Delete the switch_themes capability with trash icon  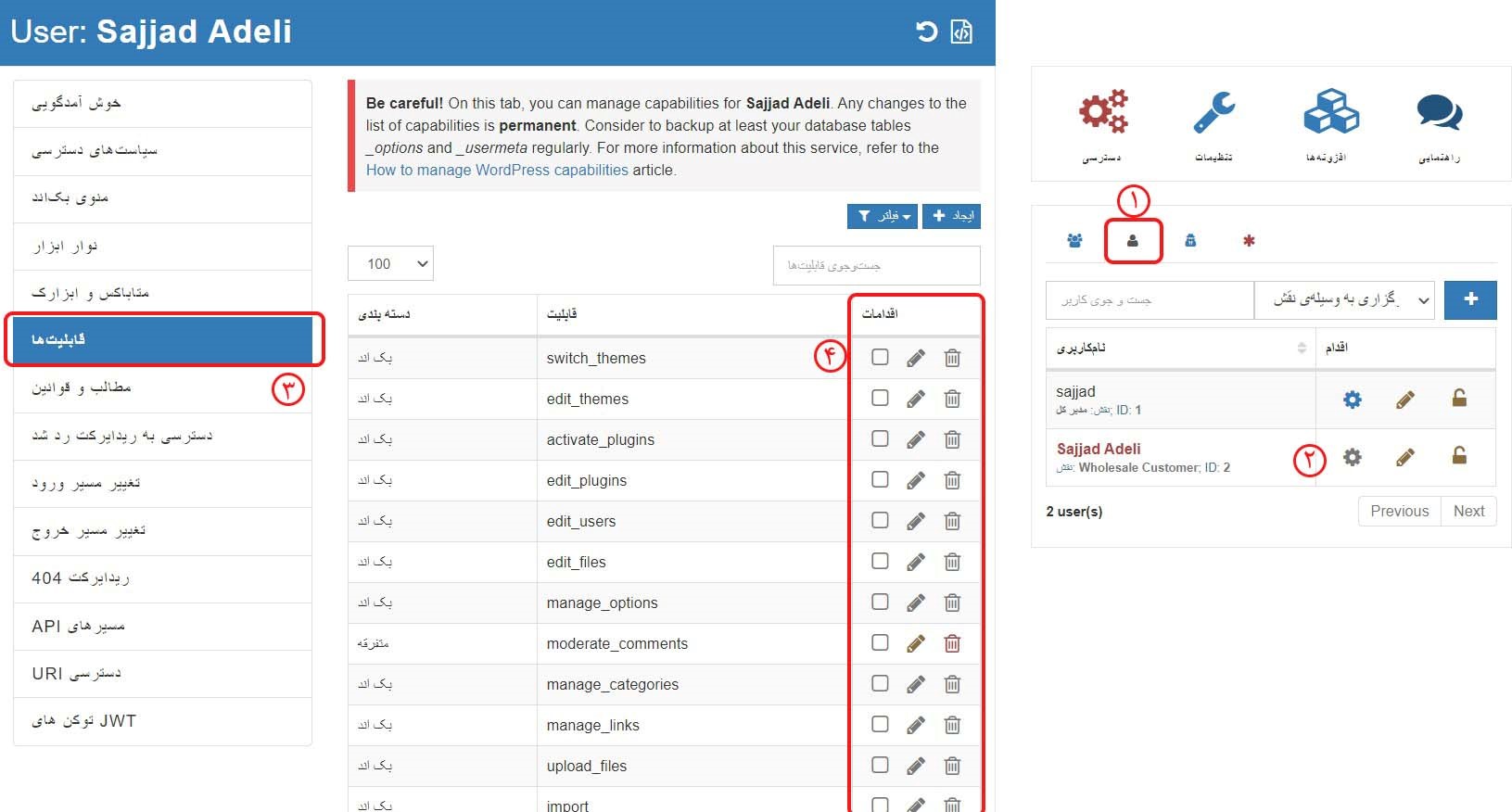click(x=952, y=359)
